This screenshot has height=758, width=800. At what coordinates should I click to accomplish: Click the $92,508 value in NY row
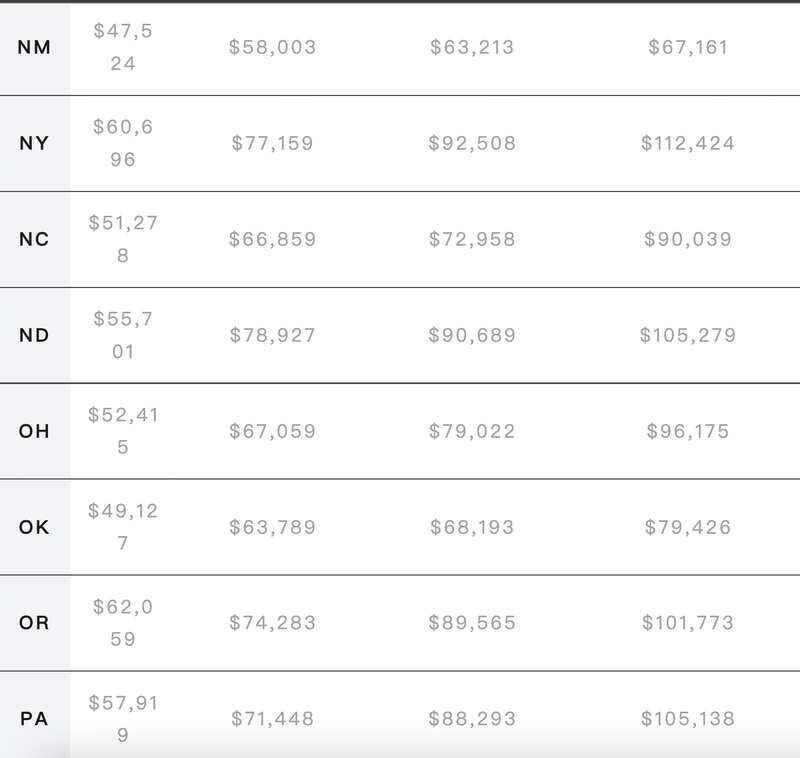(x=472, y=143)
